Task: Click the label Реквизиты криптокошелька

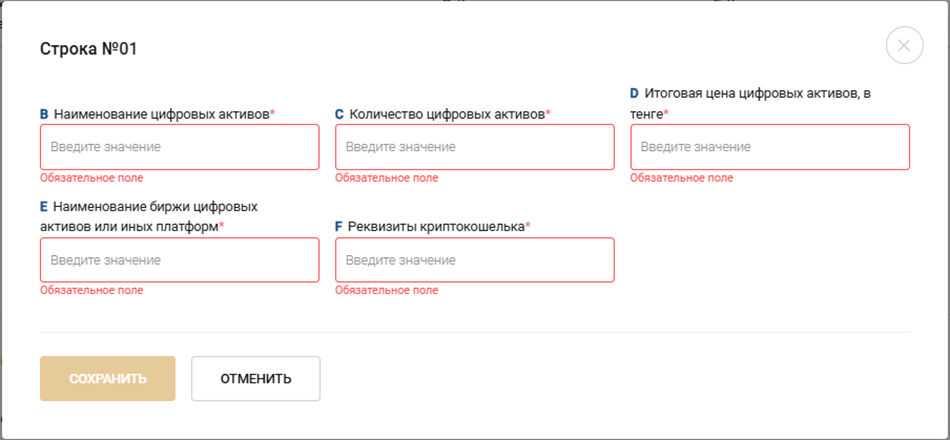Action: pos(436,227)
